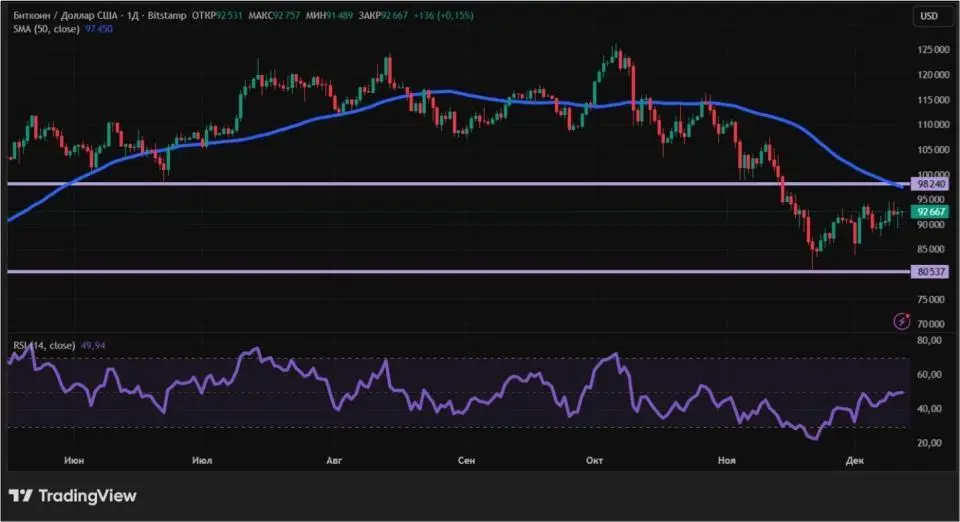Select the RSI (14, close) indicator legend

tap(43, 346)
